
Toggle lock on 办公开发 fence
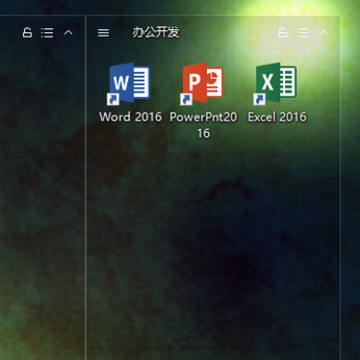[x=282, y=33]
